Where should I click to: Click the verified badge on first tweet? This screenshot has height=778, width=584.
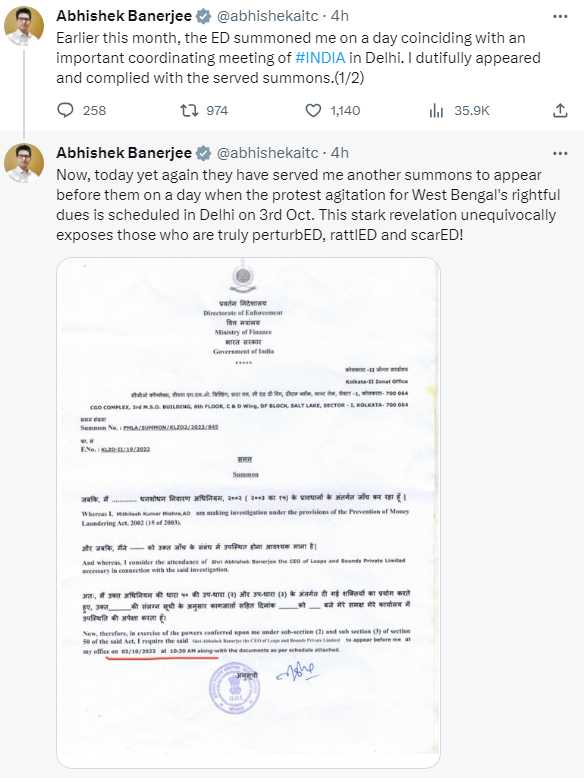point(203,16)
